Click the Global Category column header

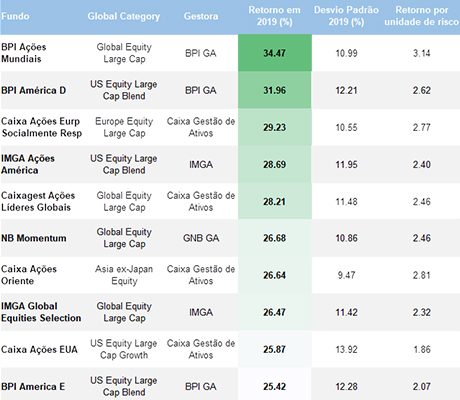(124, 16)
